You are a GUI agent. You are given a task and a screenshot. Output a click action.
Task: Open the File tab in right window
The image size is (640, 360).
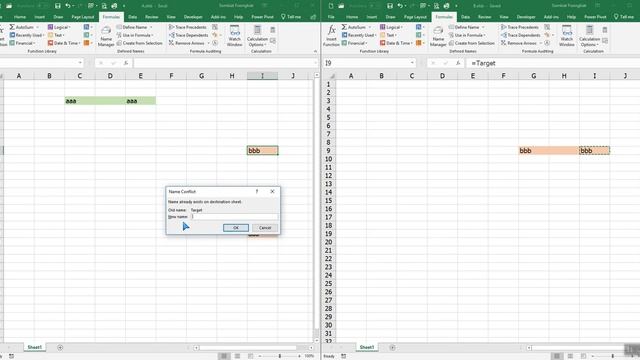[331, 17]
